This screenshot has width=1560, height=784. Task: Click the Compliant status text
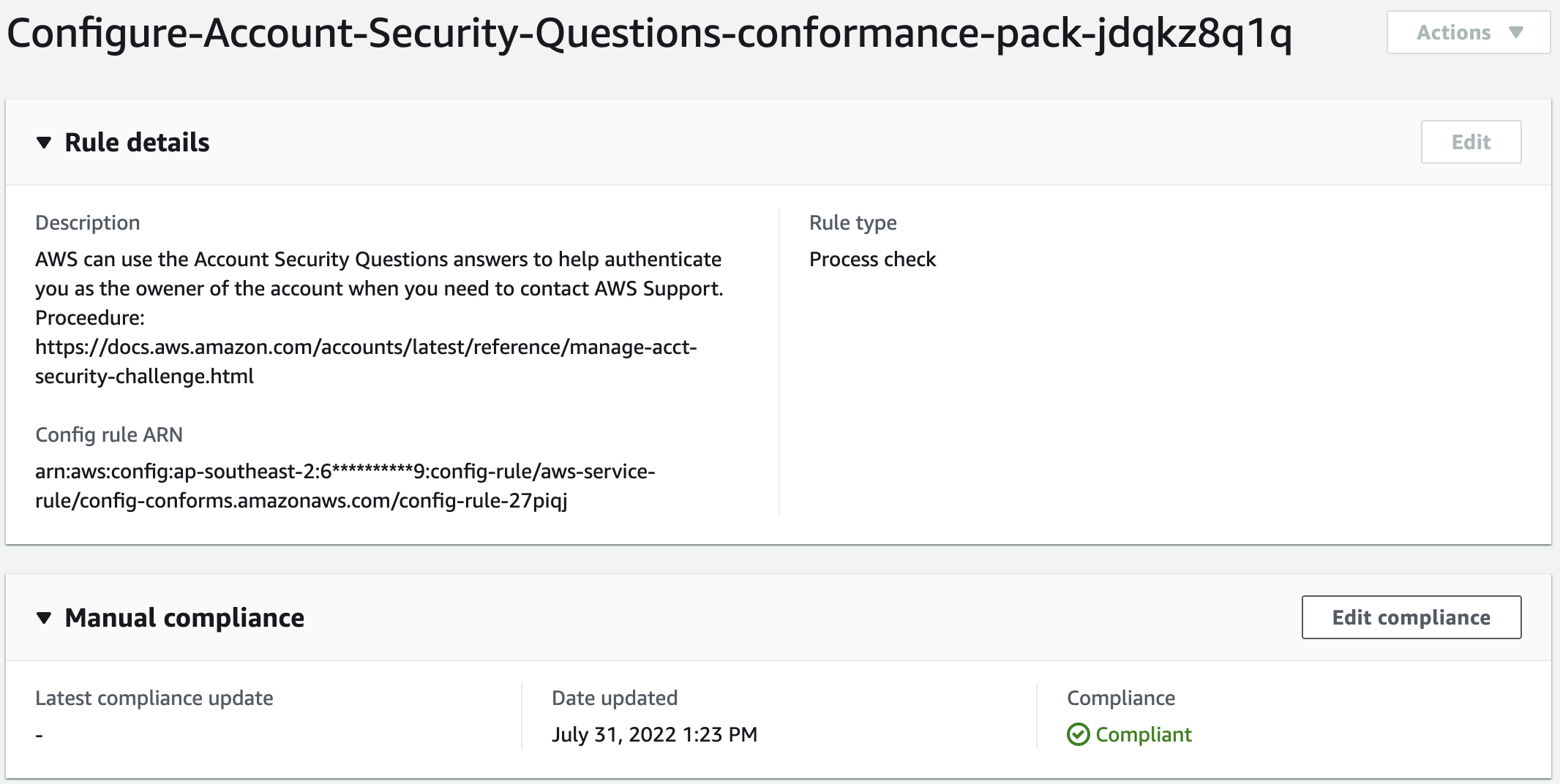[1144, 734]
